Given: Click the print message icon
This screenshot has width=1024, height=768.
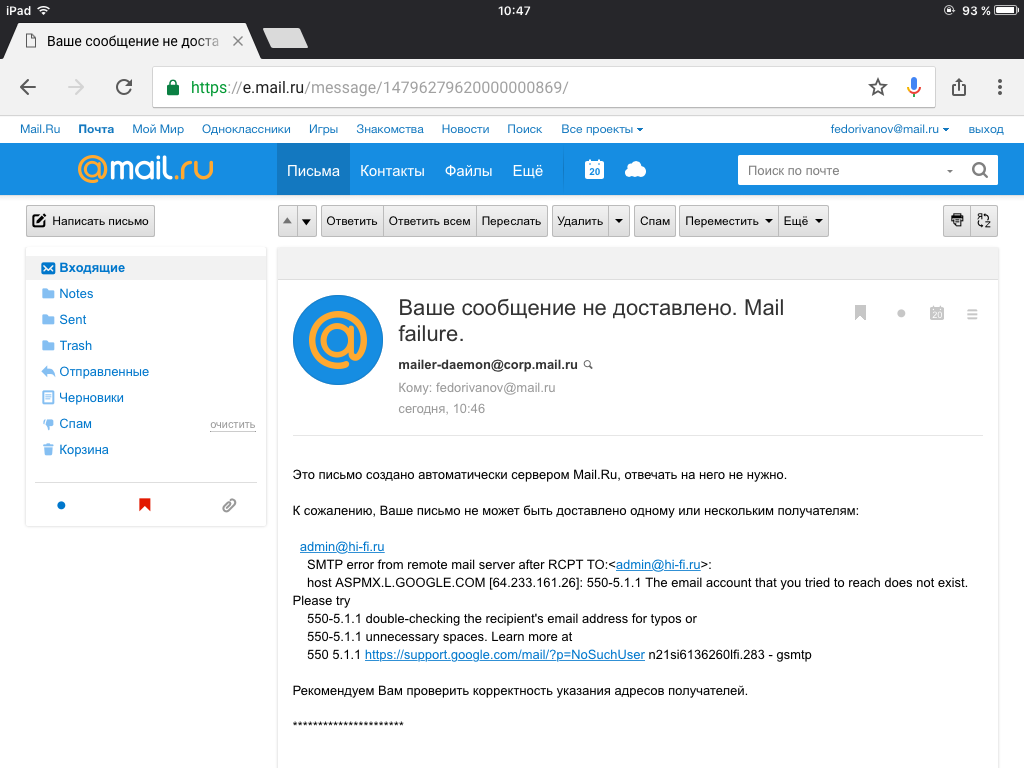Looking at the screenshot, I should [x=957, y=221].
